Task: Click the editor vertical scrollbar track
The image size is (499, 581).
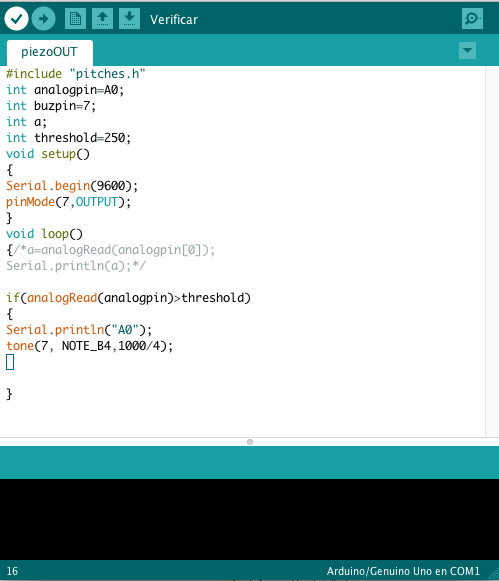Action: tap(492, 251)
